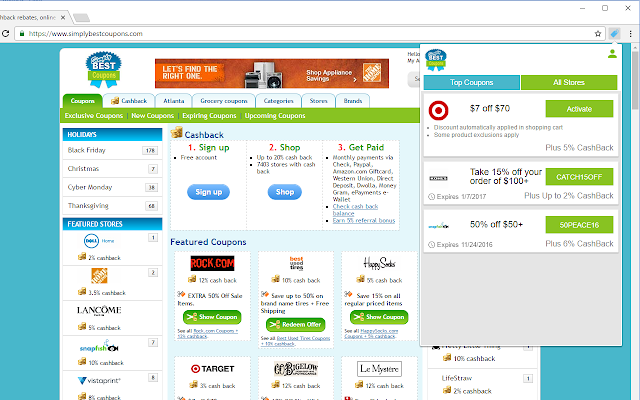This screenshot has width=640, height=400.
Task: Select the Black Friday holiday row
Action: pos(112,150)
